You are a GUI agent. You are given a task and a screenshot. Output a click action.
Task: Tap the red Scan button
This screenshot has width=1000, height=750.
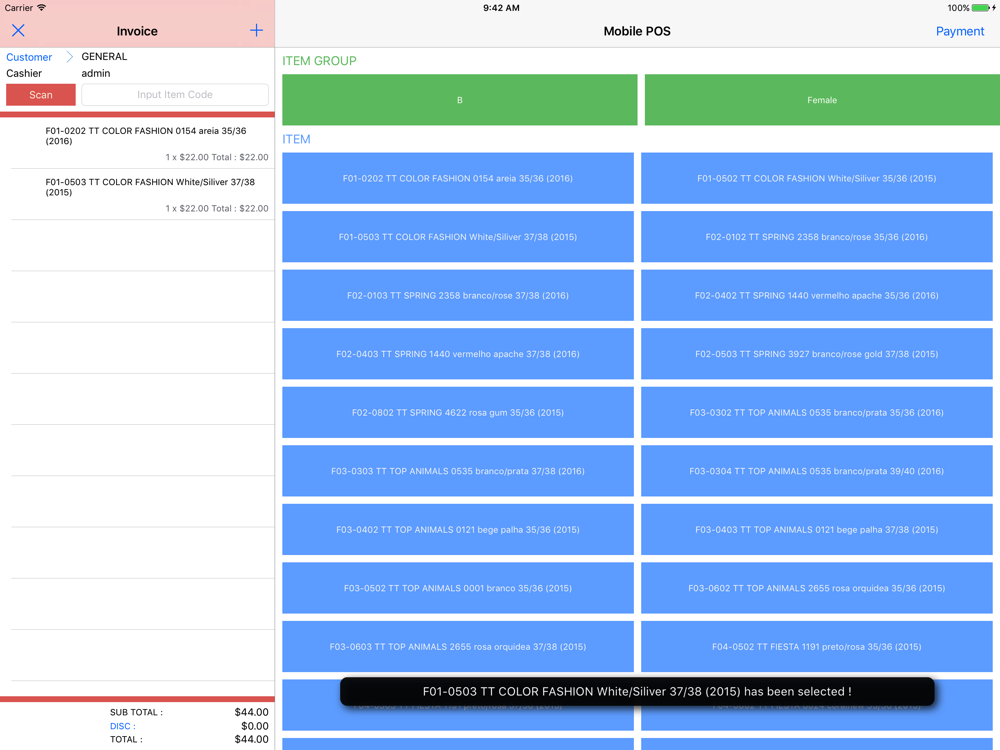[41, 94]
